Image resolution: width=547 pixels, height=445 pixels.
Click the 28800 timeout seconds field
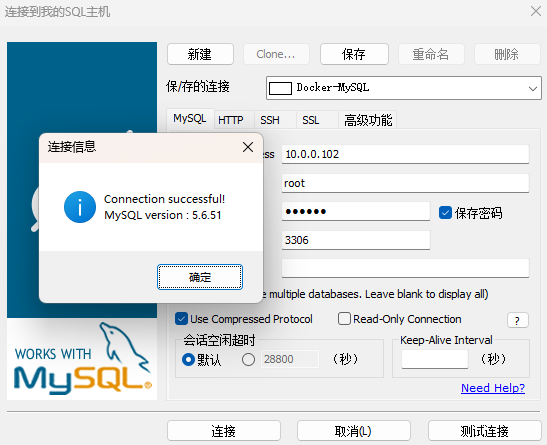[x=290, y=359]
